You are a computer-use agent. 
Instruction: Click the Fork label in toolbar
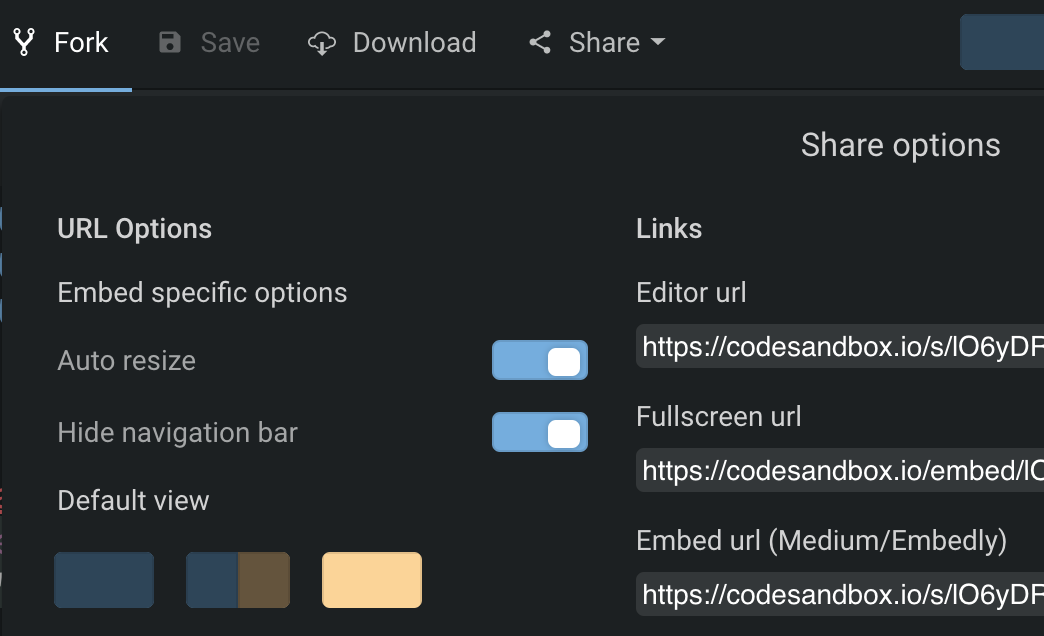click(x=81, y=43)
